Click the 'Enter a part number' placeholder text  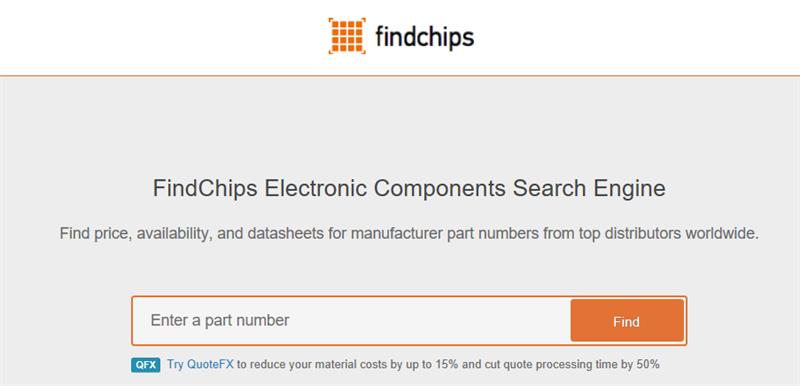(x=220, y=320)
